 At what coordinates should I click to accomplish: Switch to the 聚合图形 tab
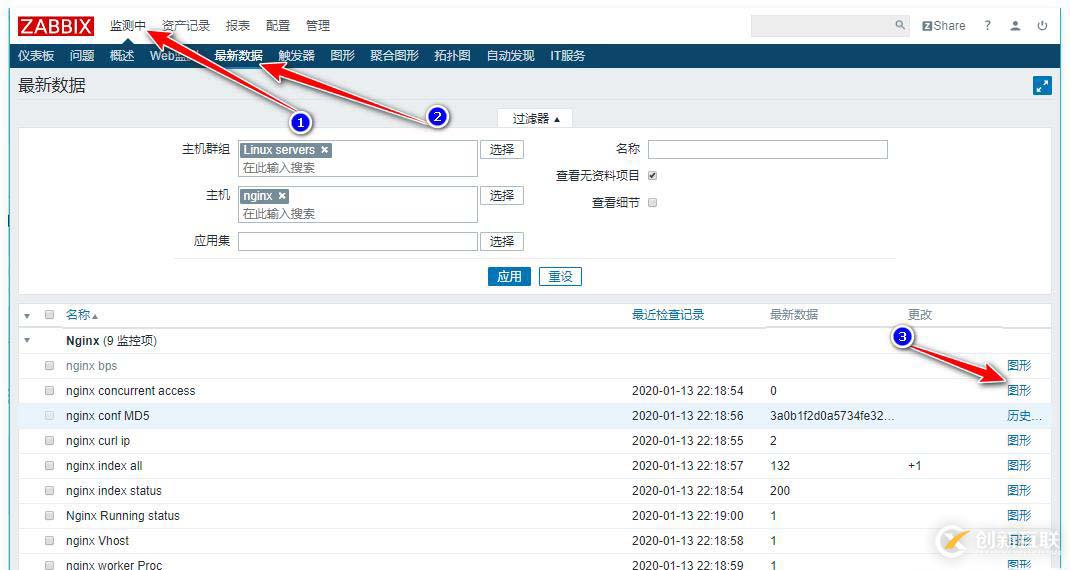point(394,56)
